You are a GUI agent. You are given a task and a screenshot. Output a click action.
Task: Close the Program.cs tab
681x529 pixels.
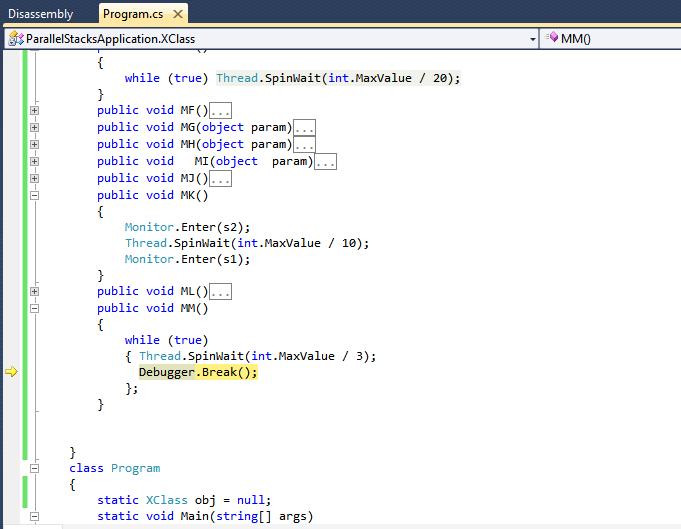click(x=178, y=14)
